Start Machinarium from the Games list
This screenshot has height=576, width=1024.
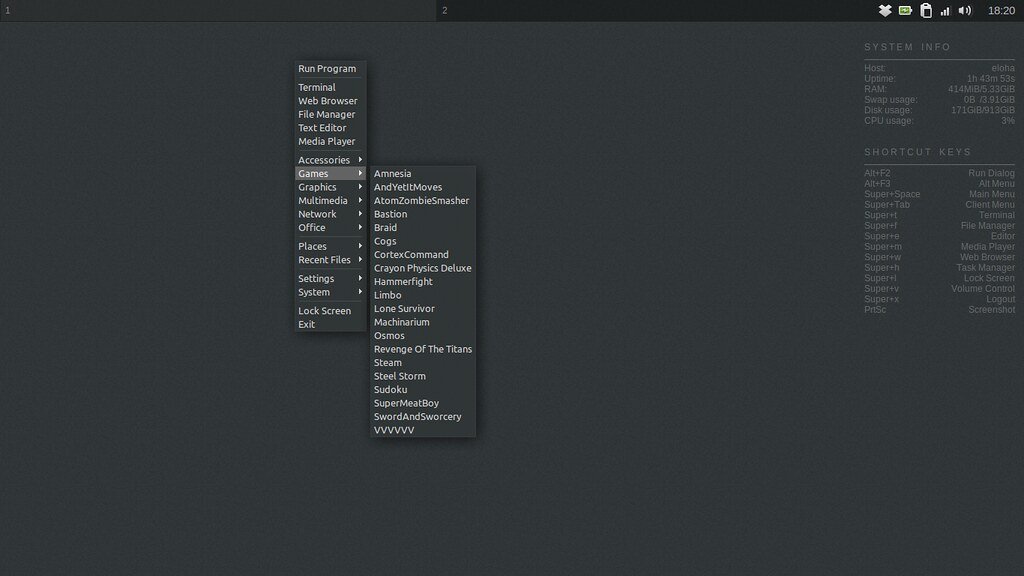click(x=401, y=322)
